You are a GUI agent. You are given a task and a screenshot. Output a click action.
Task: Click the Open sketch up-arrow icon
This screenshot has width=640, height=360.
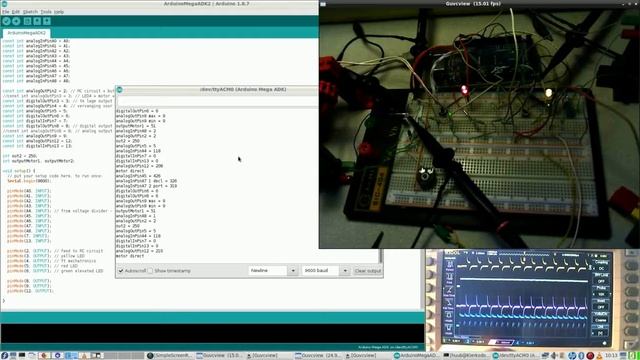37,21
